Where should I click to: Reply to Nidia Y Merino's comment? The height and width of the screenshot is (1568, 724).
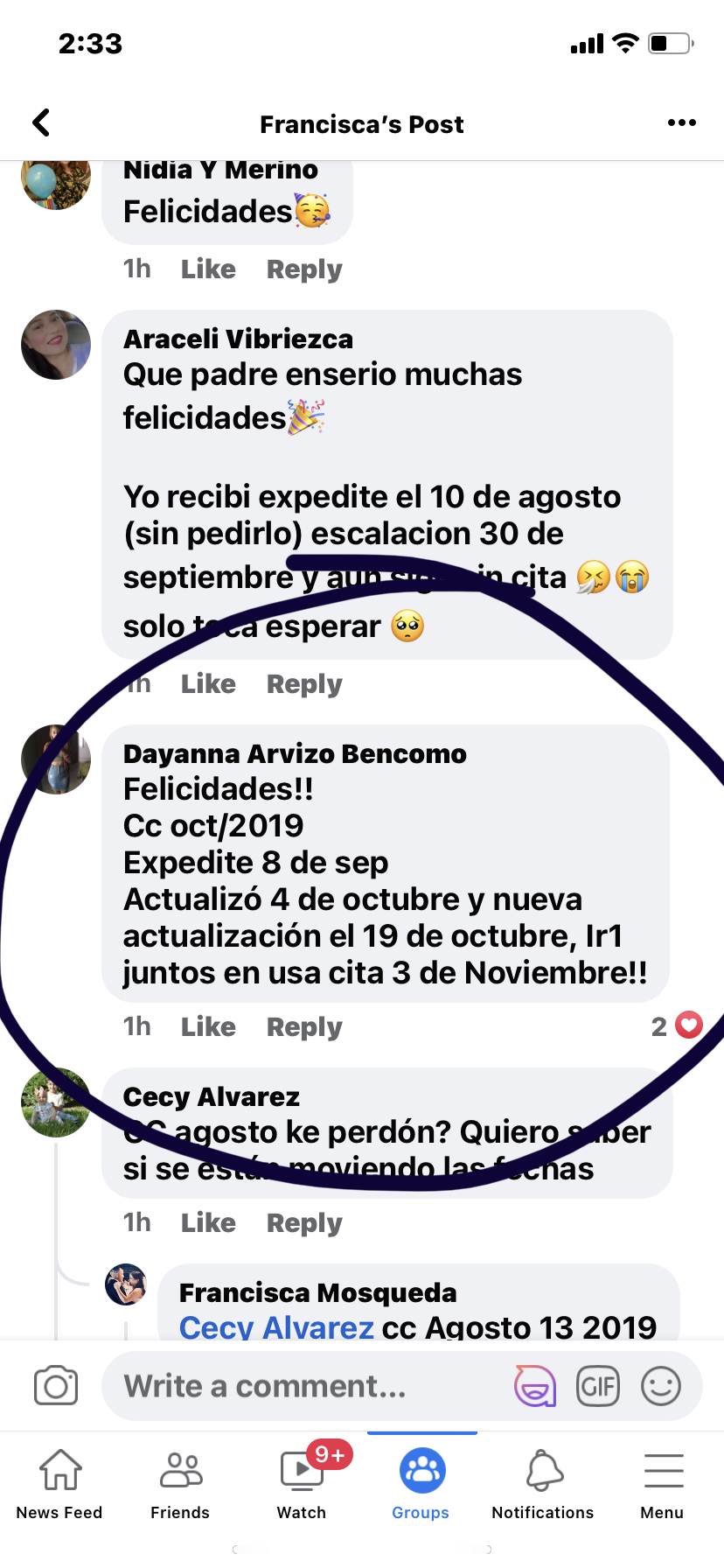[304, 269]
